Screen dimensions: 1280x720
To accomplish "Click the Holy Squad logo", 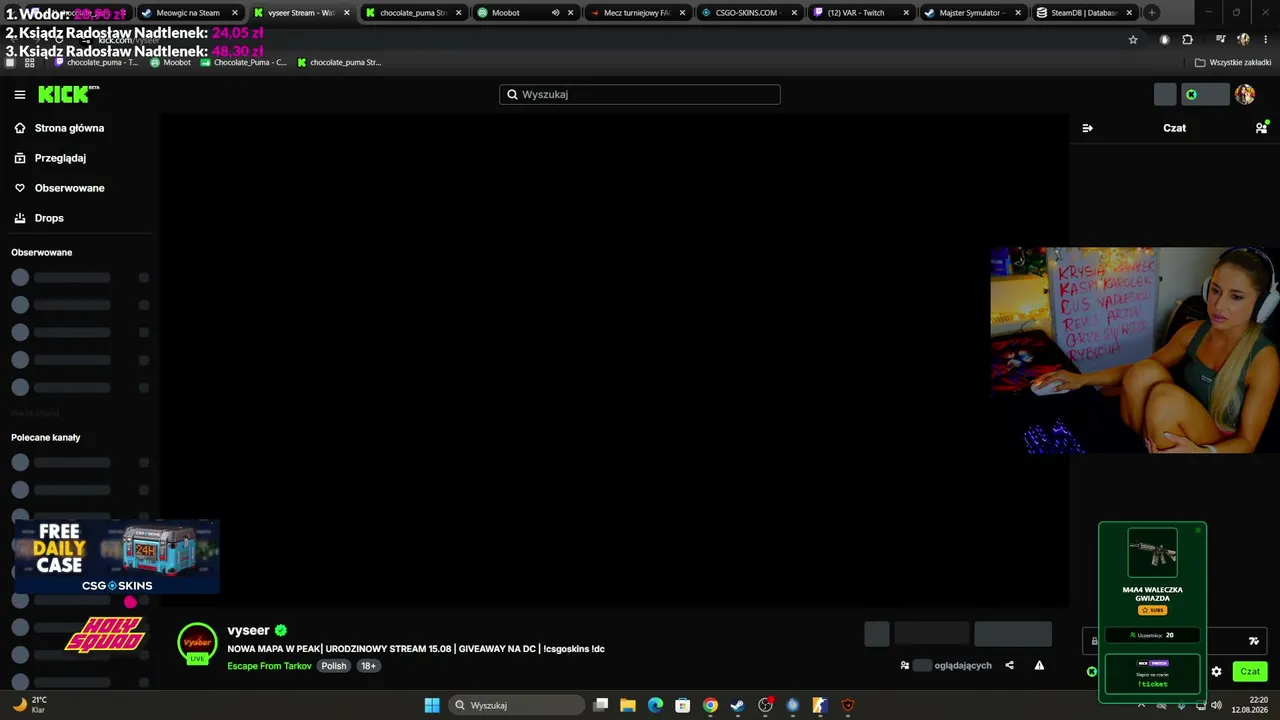I will click(105, 635).
